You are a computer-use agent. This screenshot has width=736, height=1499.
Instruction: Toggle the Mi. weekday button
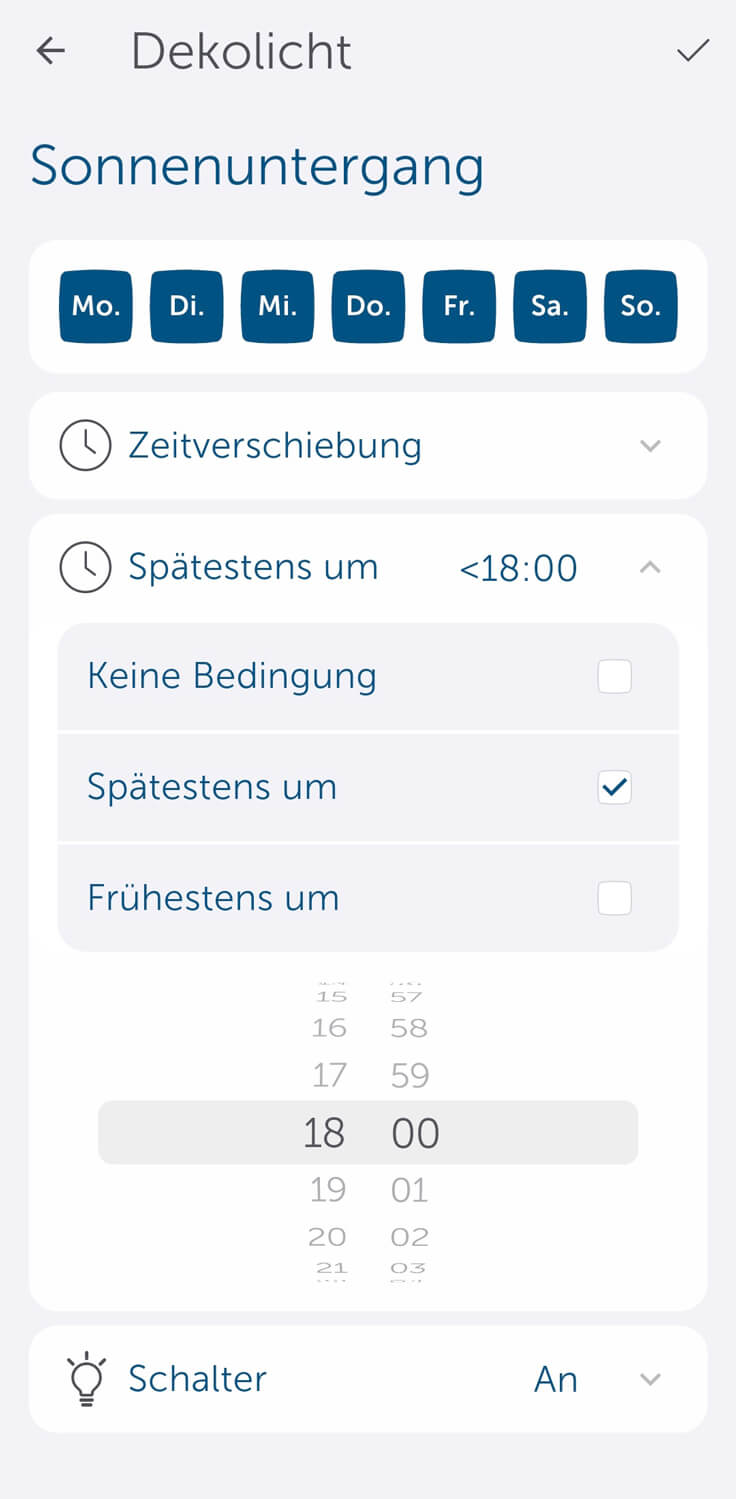coord(278,306)
